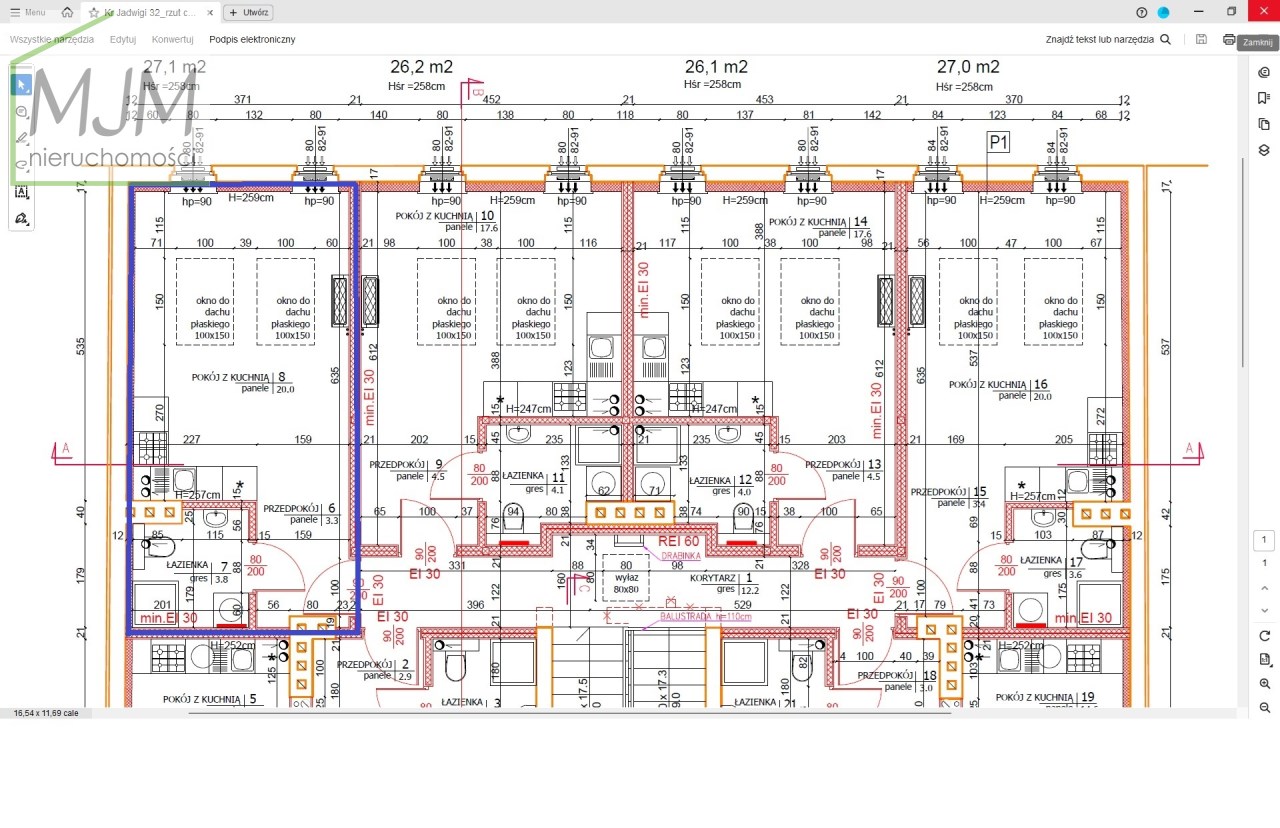Switch to Podpis elektroniczny
The height and width of the screenshot is (828, 1280).
coord(252,39)
